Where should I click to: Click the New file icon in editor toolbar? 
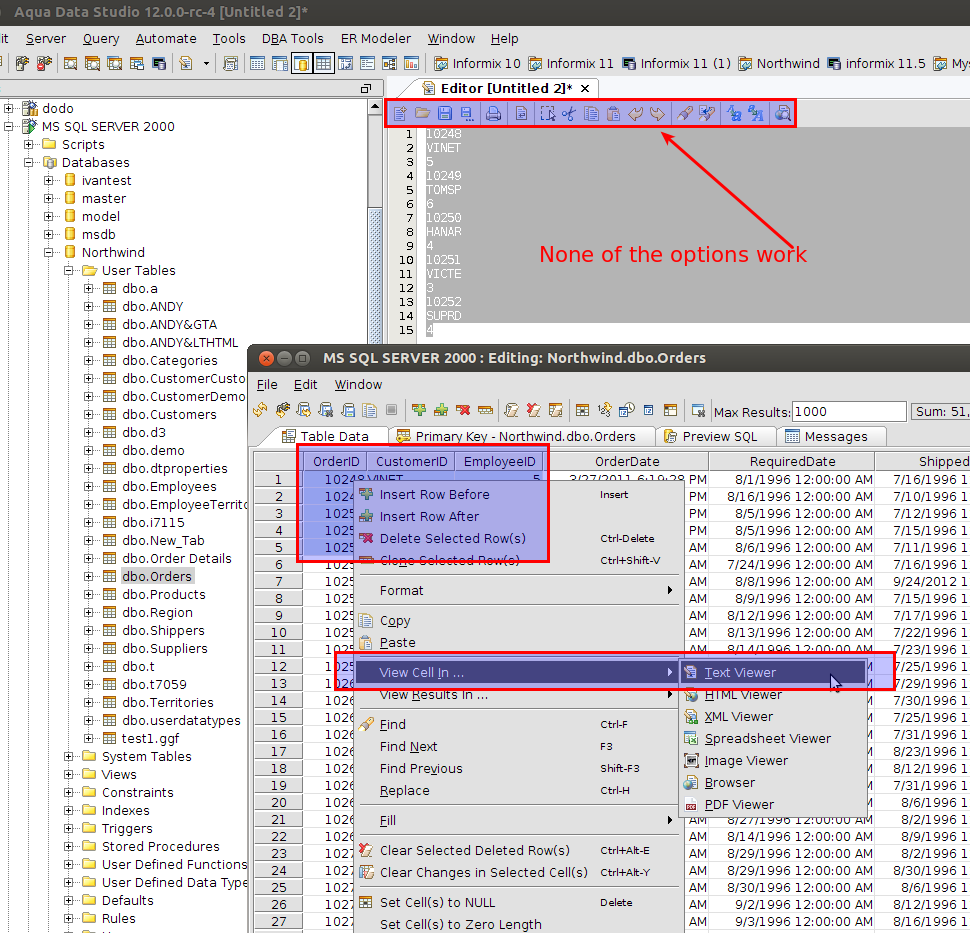(400, 113)
